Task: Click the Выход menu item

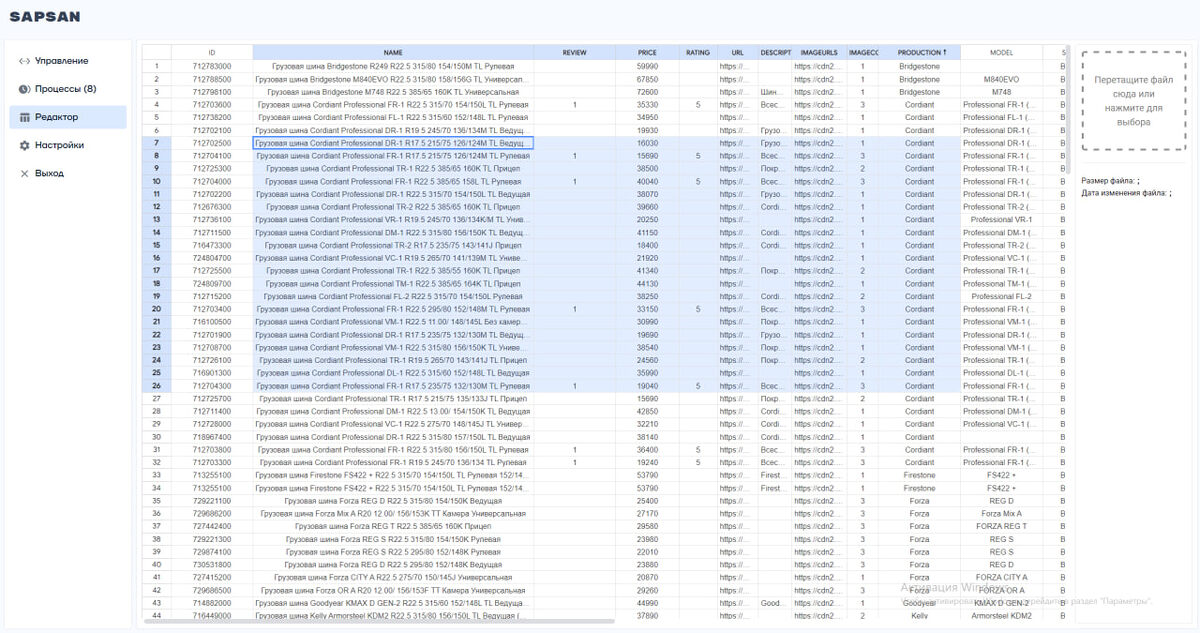Action: (68, 173)
